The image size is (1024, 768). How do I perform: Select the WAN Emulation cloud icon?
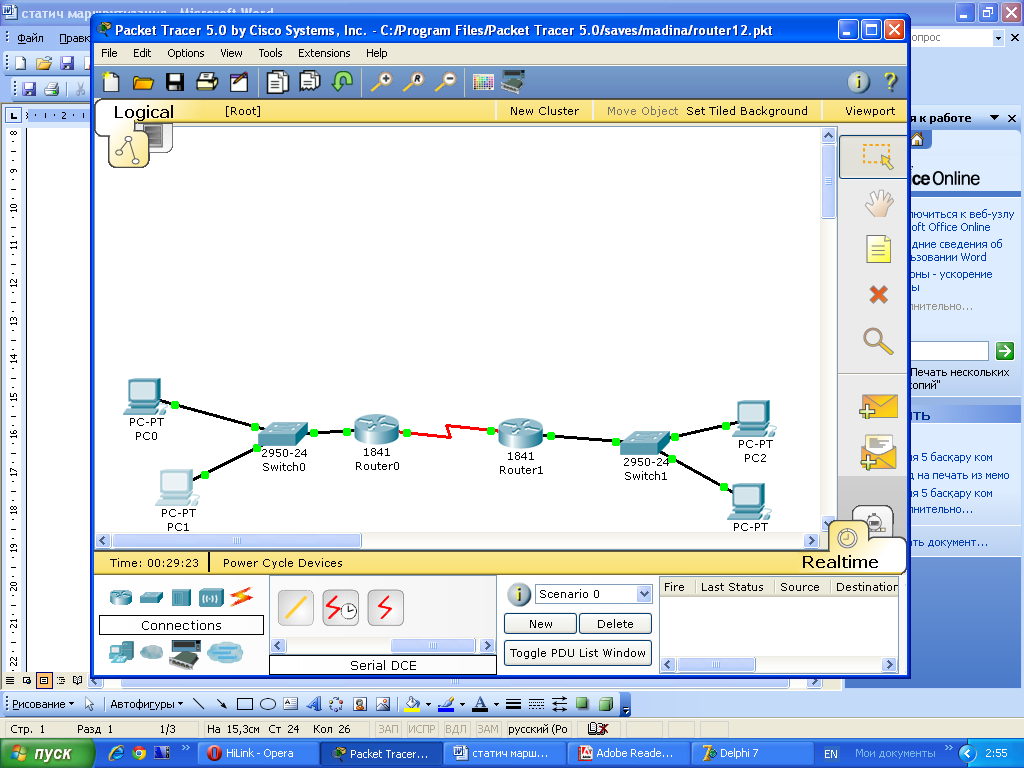(152, 652)
